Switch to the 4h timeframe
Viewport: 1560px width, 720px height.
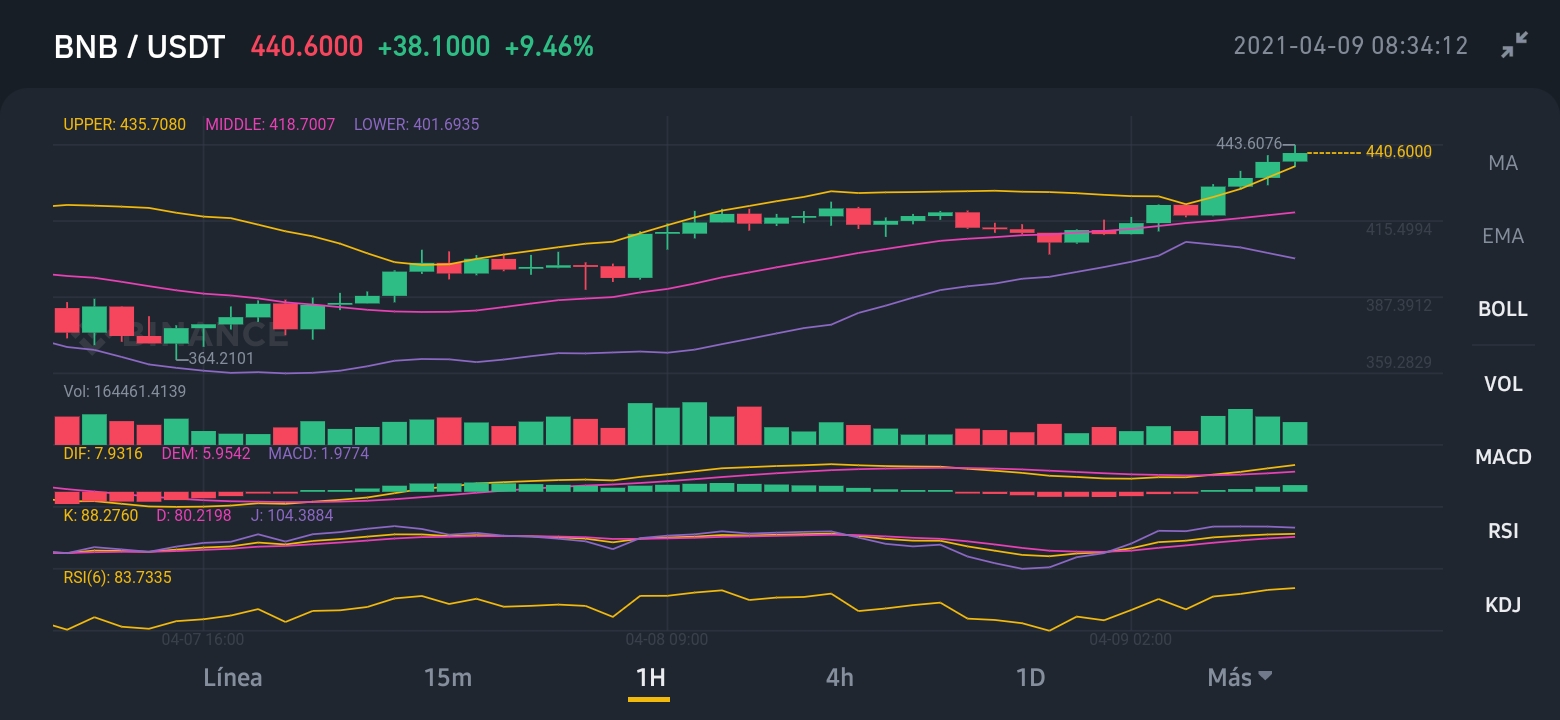point(840,677)
